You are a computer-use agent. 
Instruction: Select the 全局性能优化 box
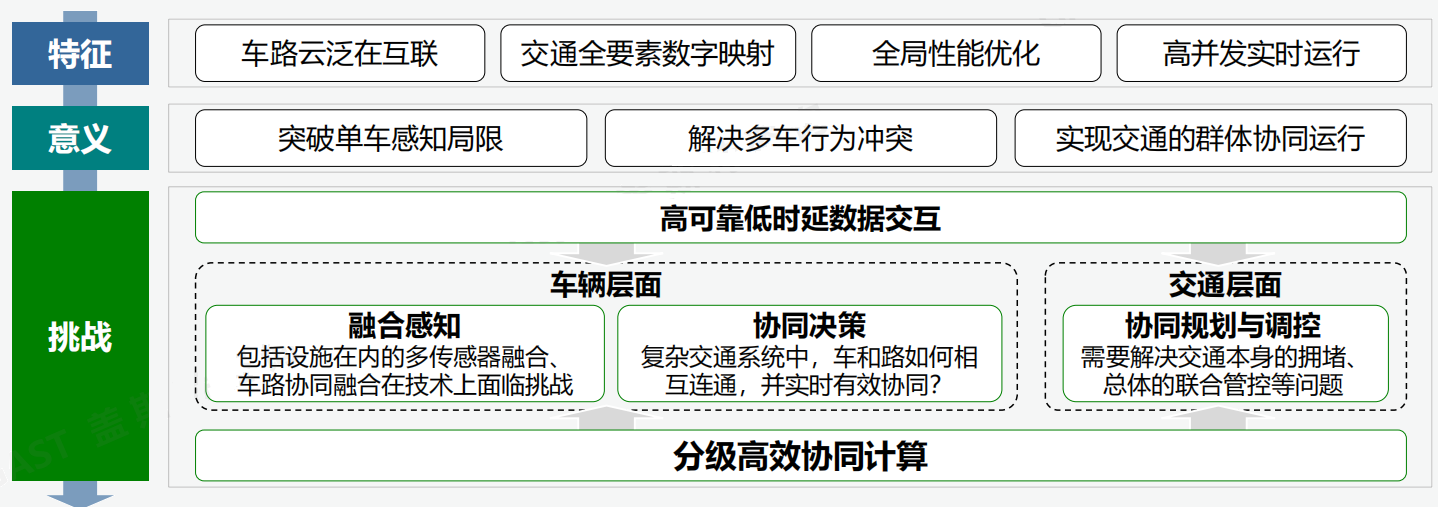tap(956, 53)
